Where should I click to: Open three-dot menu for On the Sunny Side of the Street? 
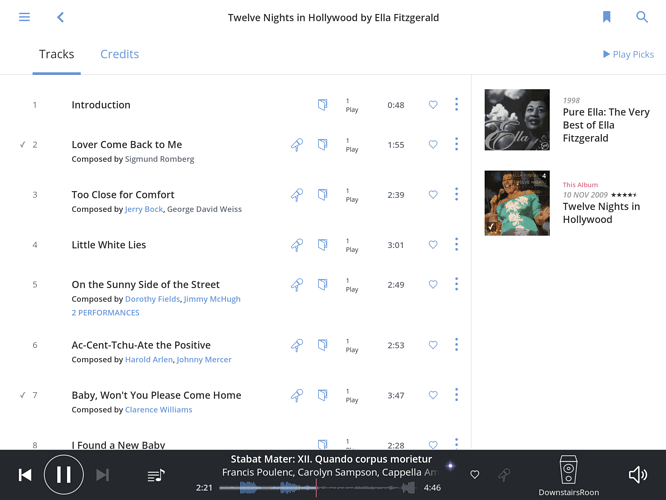pos(457,284)
